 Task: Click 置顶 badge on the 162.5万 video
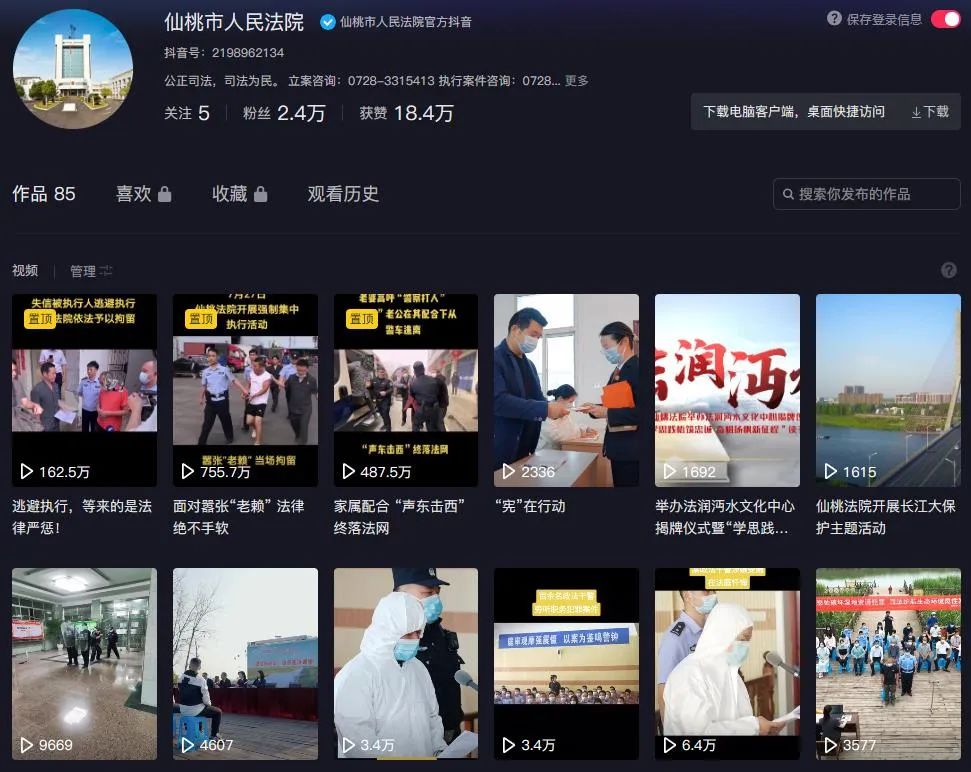coord(40,319)
